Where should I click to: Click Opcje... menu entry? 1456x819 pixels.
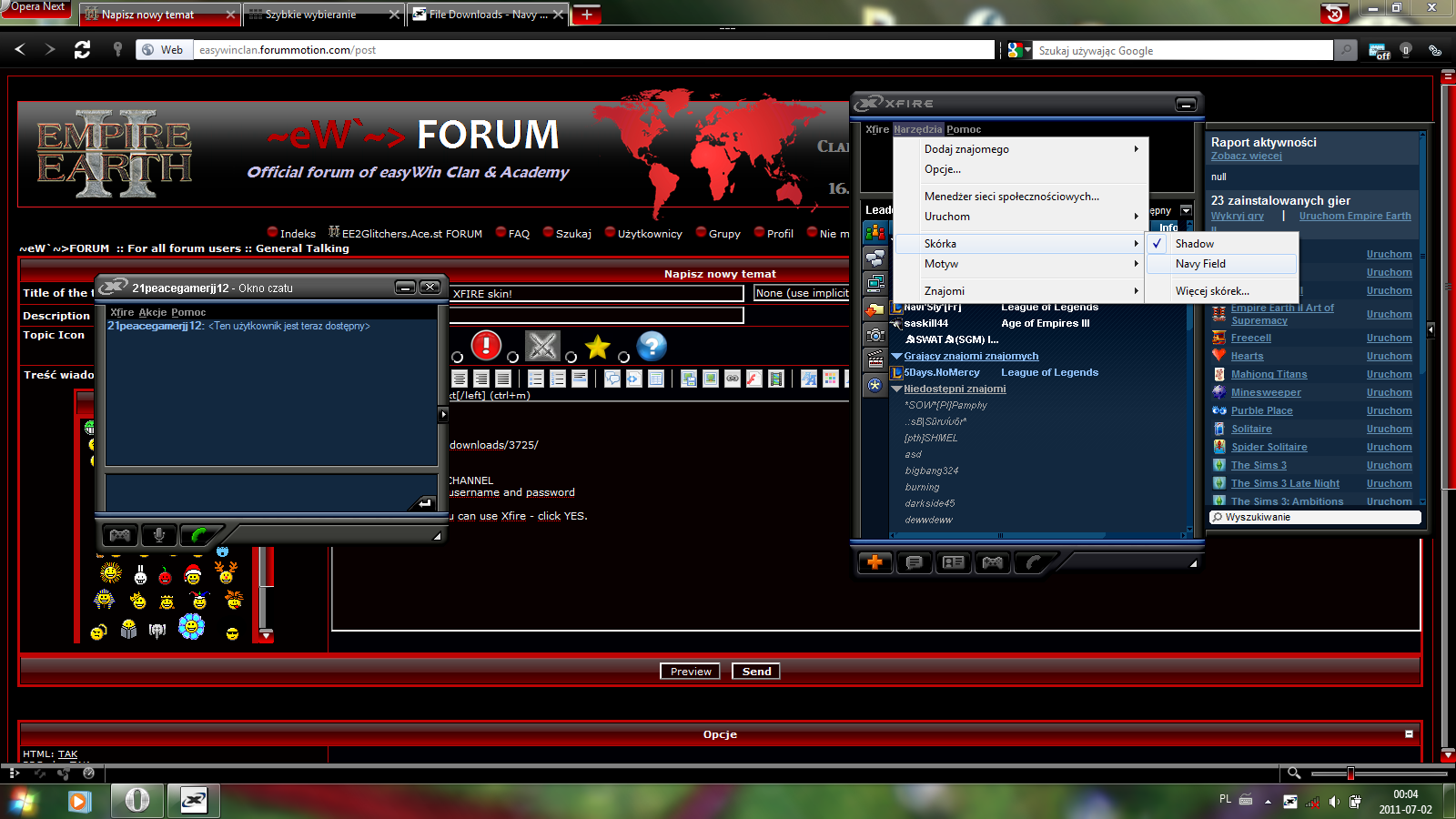pyautogui.click(x=1020, y=169)
